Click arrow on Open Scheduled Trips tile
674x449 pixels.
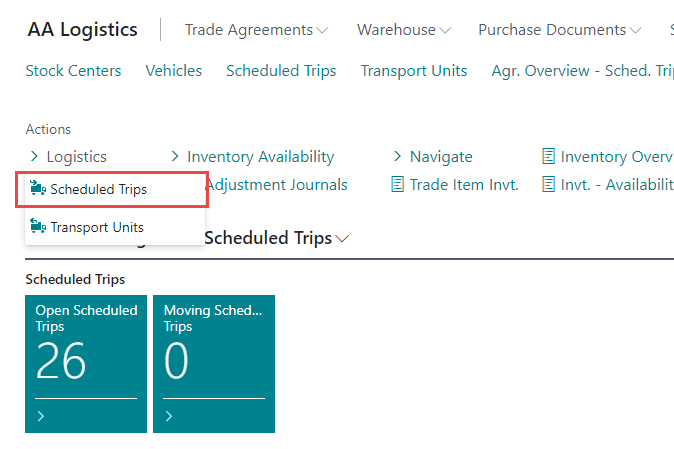coord(41,416)
